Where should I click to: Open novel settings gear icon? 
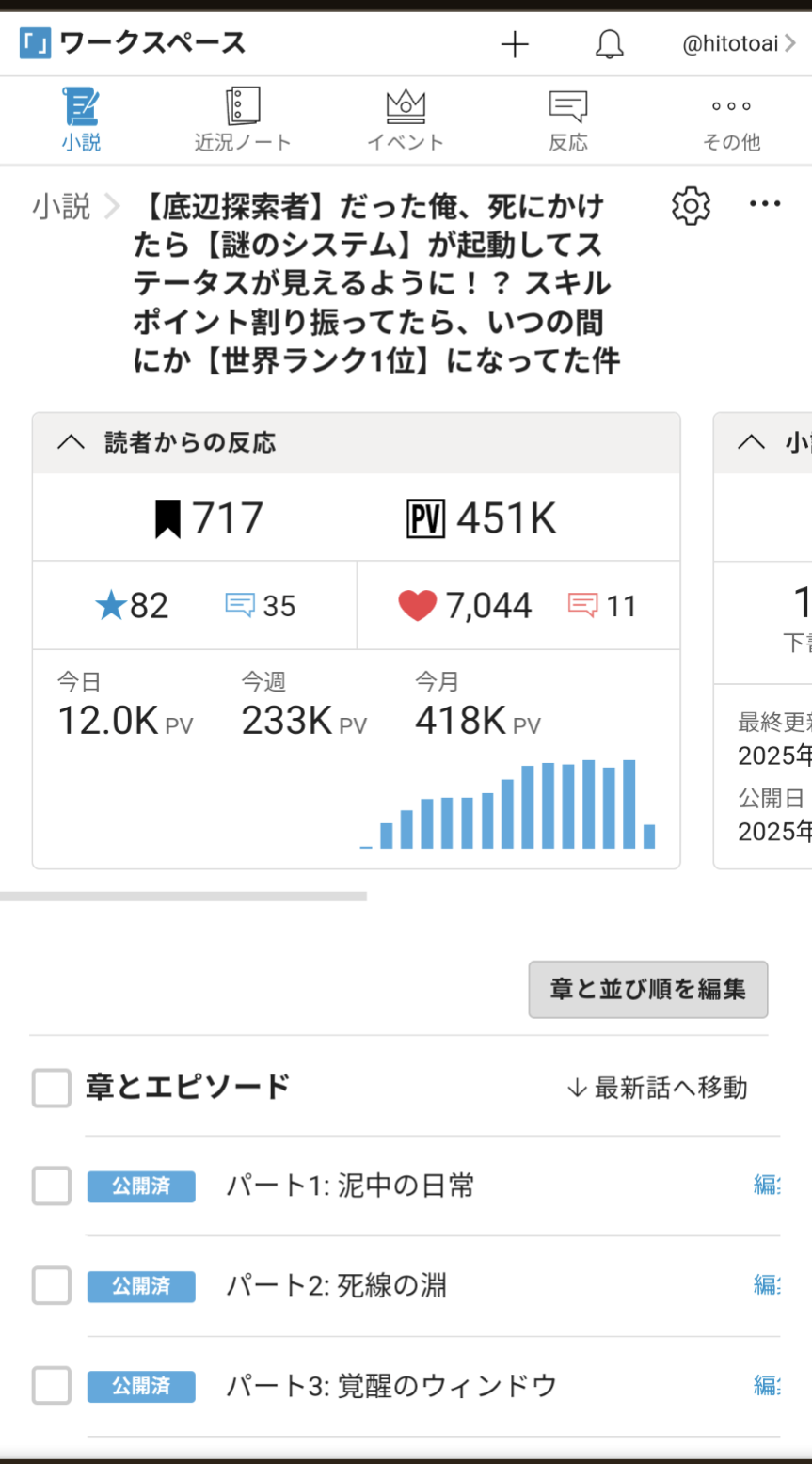point(692,205)
